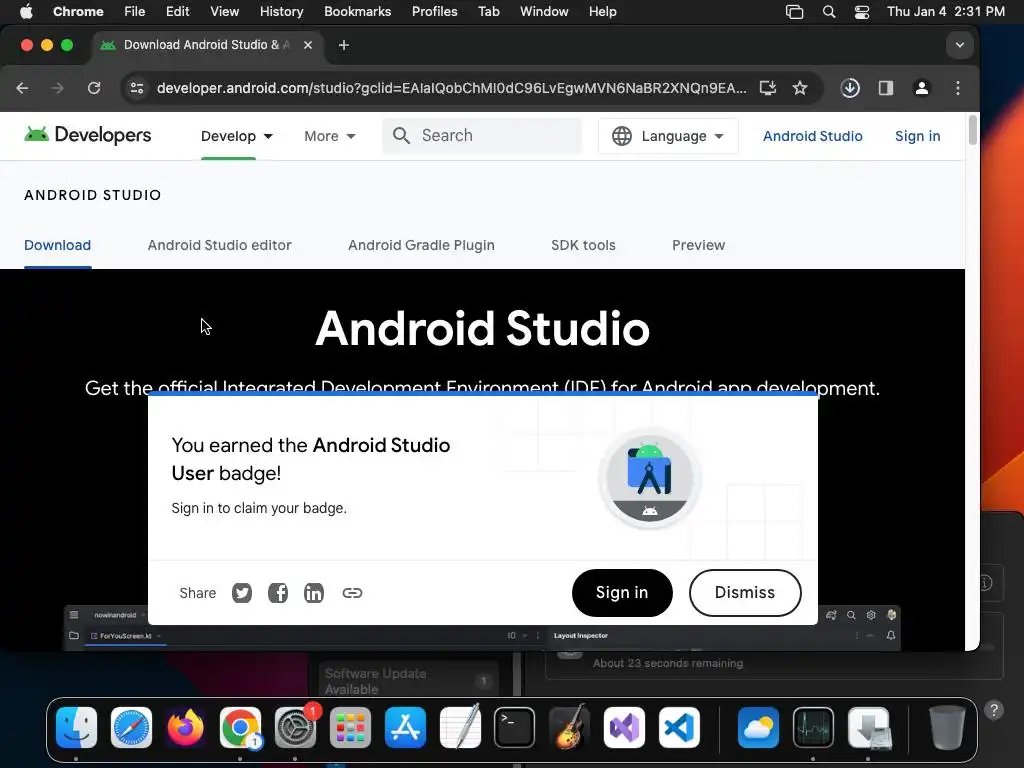Close the Download Android Studio tab
This screenshot has height=768, width=1024.
point(308,45)
